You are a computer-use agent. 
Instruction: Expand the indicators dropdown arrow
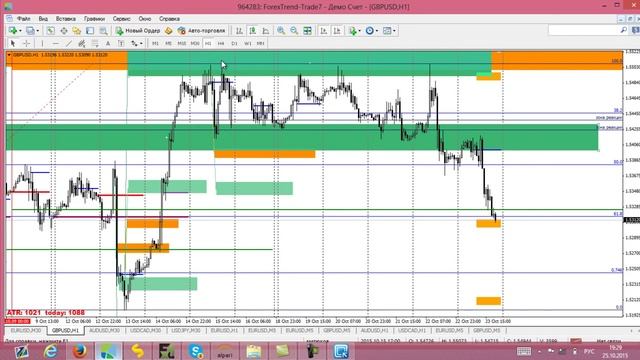click(360, 31)
